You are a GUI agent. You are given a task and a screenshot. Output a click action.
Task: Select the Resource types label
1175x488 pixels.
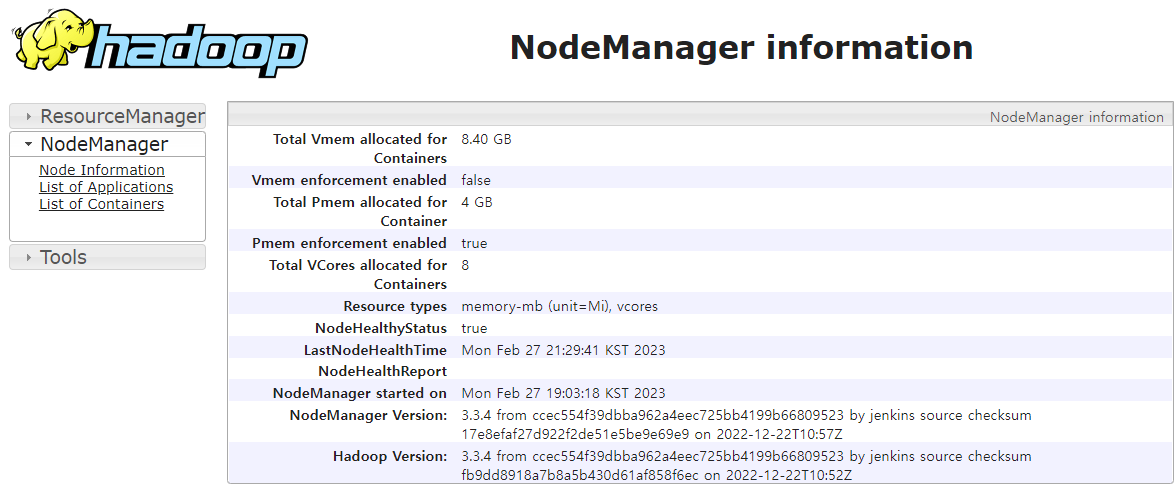395,306
